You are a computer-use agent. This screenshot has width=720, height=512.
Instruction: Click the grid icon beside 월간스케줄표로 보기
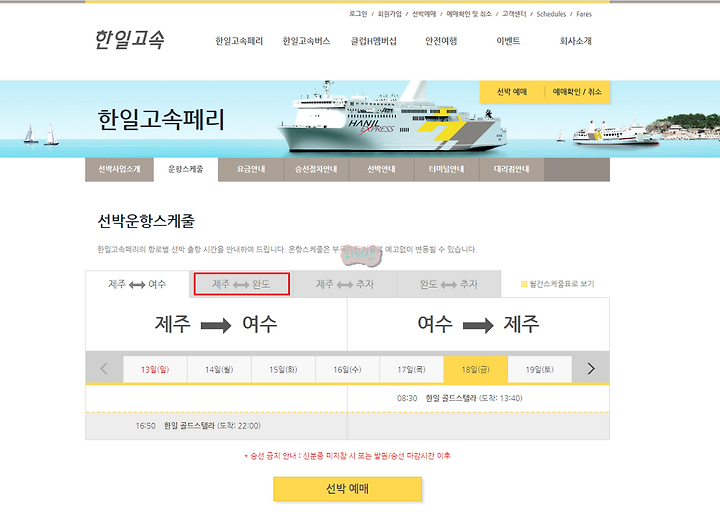click(x=524, y=284)
